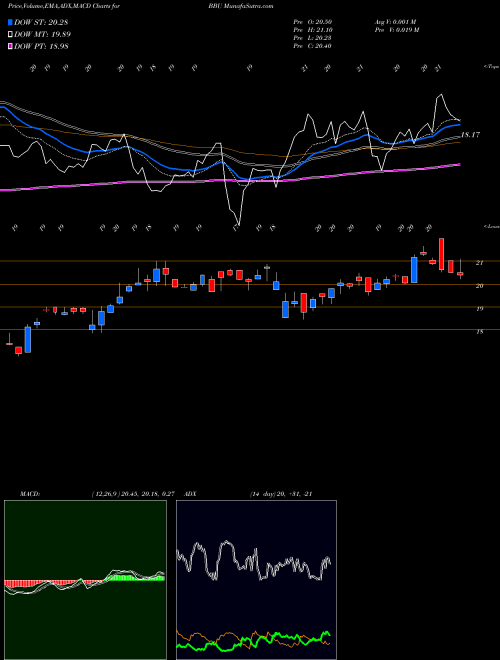500x660 pixels.
Task: Click the 'Pre H: 21.10' value
Action: pyautogui.click(x=313, y=30)
